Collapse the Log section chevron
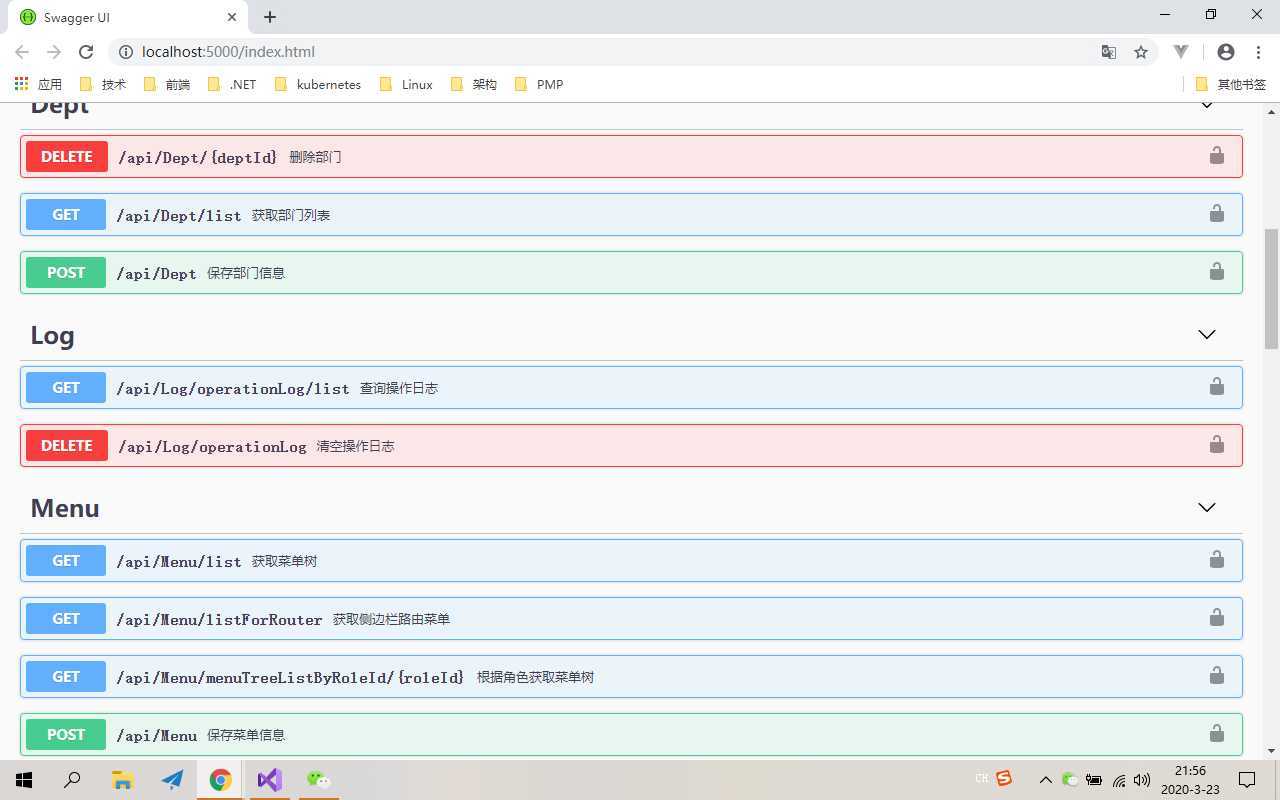The height and width of the screenshot is (800, 1280). [x=1207, y=335]
